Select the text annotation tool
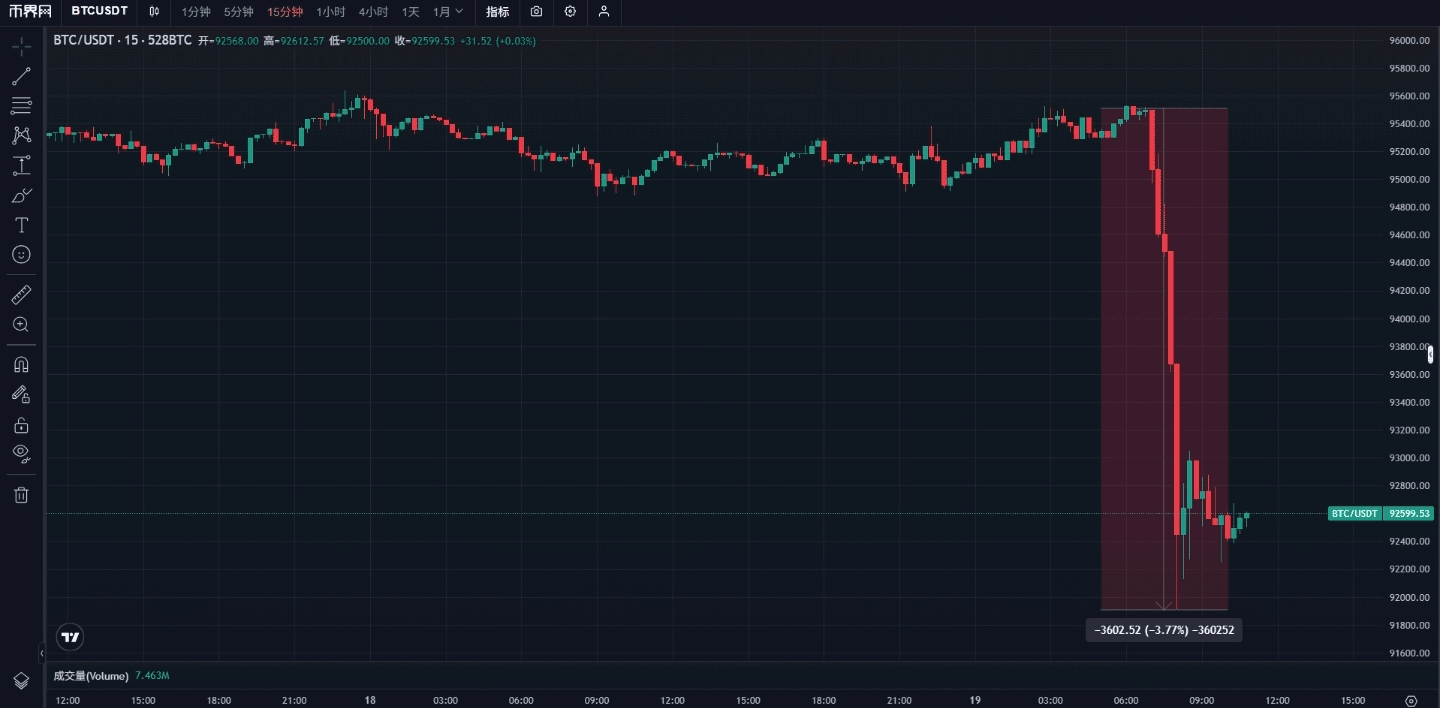1440x708 pixels. point(21,225)
